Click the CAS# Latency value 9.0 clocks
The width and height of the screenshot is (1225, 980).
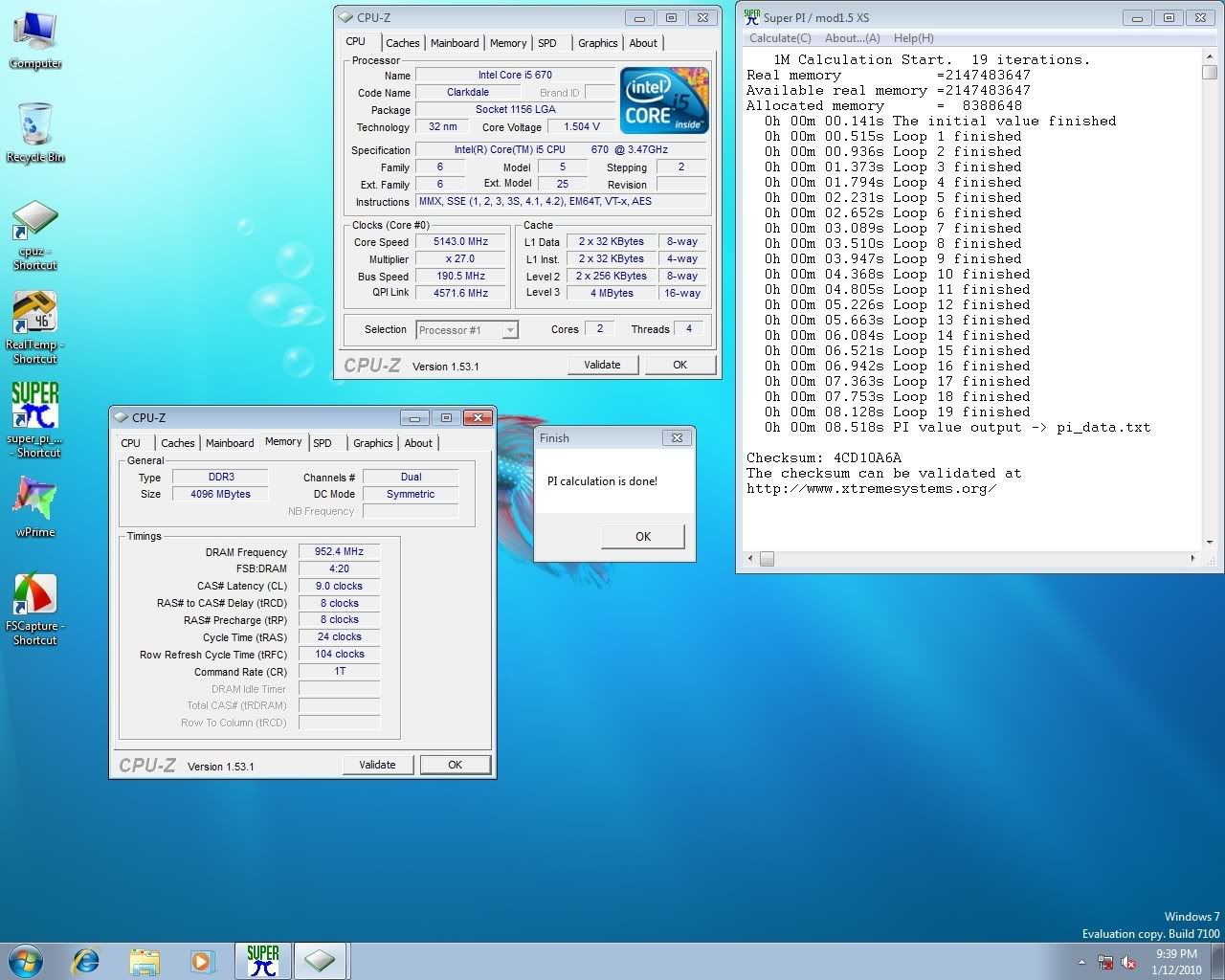click(339, 586)
